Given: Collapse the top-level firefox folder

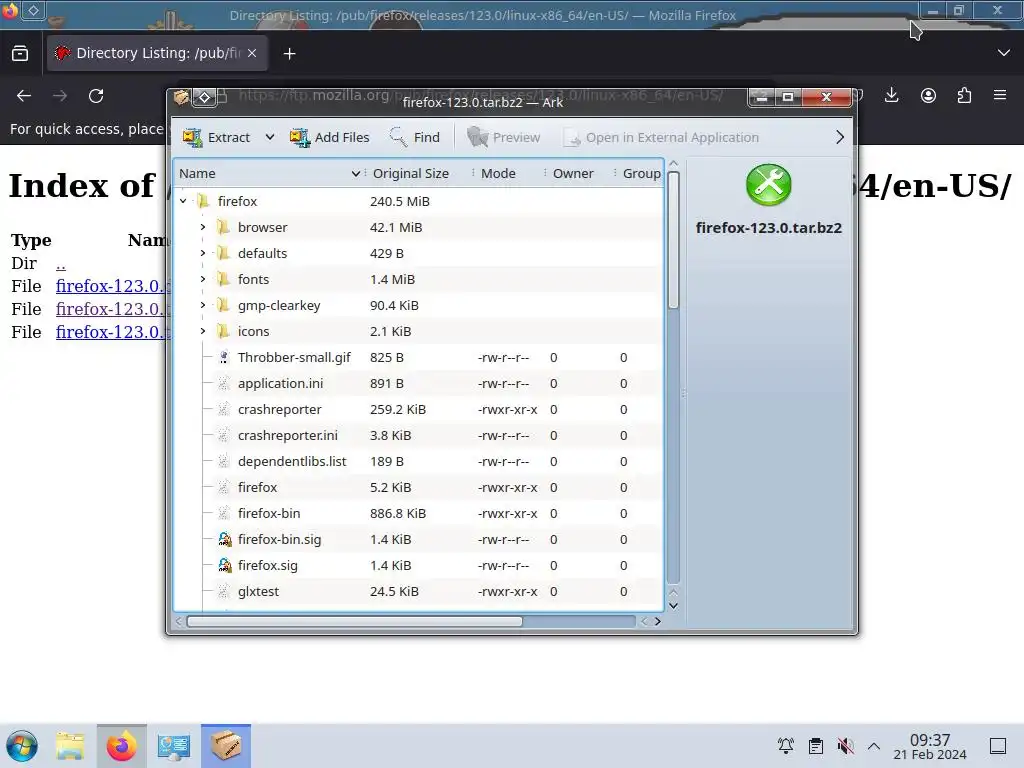Looking at the screenshot, I should tap(184, 201).
